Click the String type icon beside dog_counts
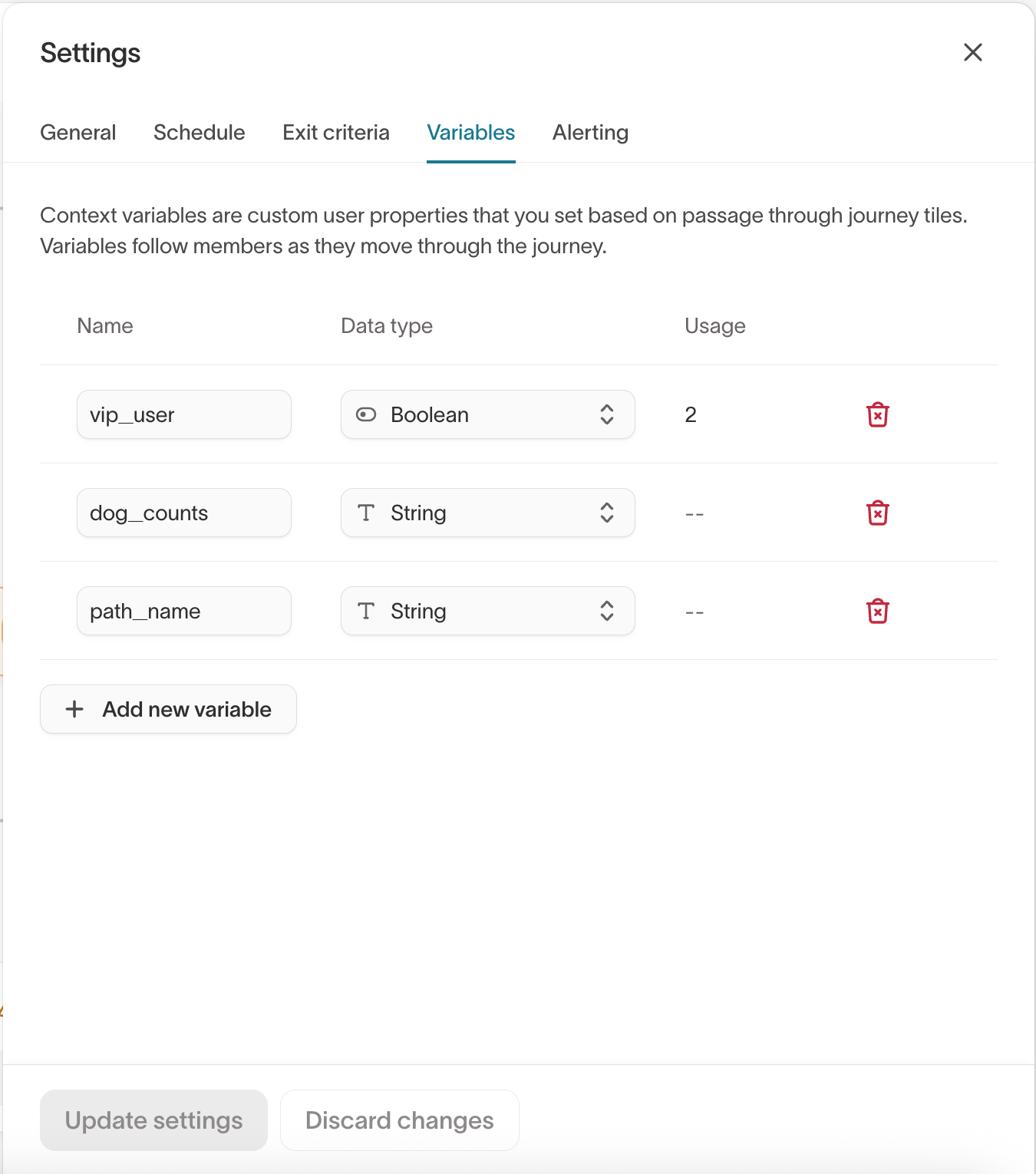Viewport: 1036px width, 1174px height. point(366,513)
